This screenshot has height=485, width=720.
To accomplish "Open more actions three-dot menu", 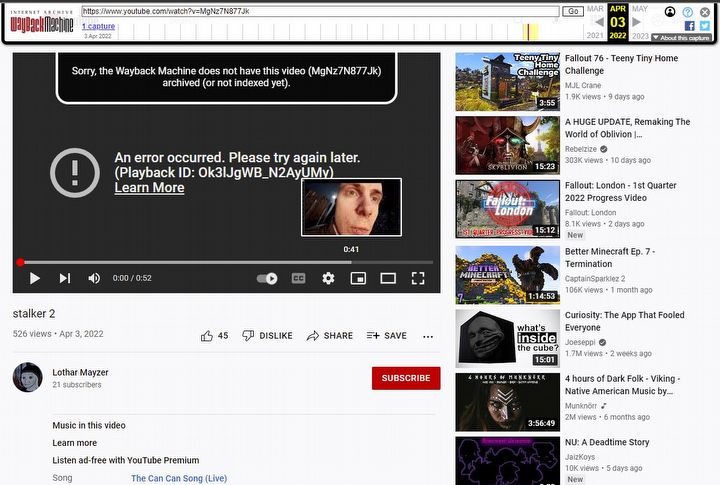I will click(x=428, y=336).
